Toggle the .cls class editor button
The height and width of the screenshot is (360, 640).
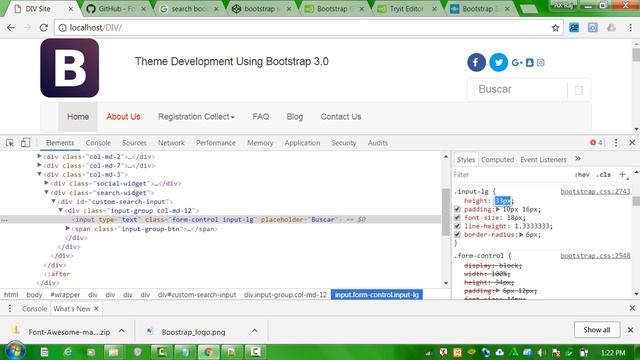(x=603, y=175)
